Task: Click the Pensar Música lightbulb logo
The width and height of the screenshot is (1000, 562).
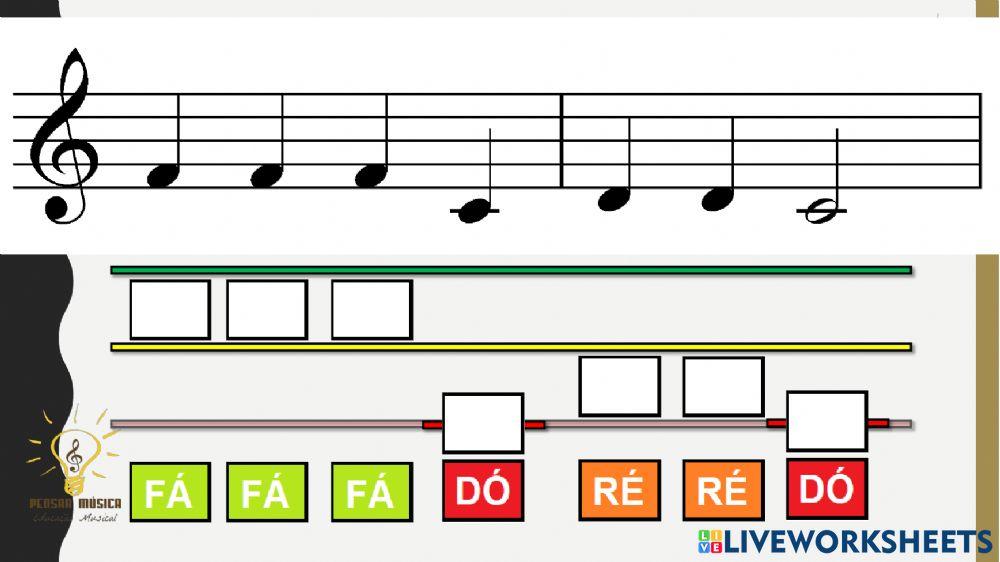Action: [75, 468]
